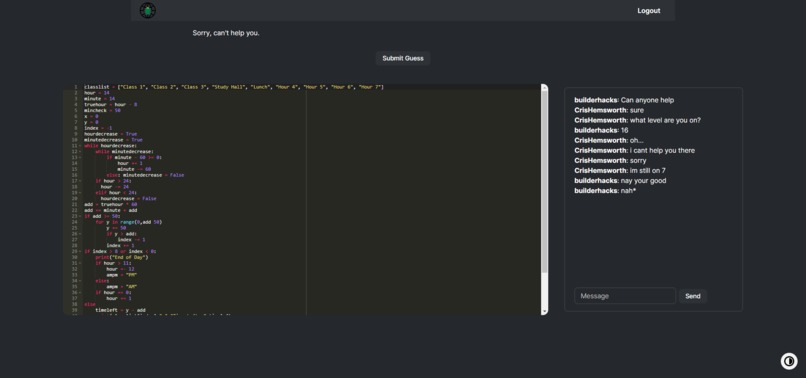Click the 'mincheck = 50' code line

[102, 111]
